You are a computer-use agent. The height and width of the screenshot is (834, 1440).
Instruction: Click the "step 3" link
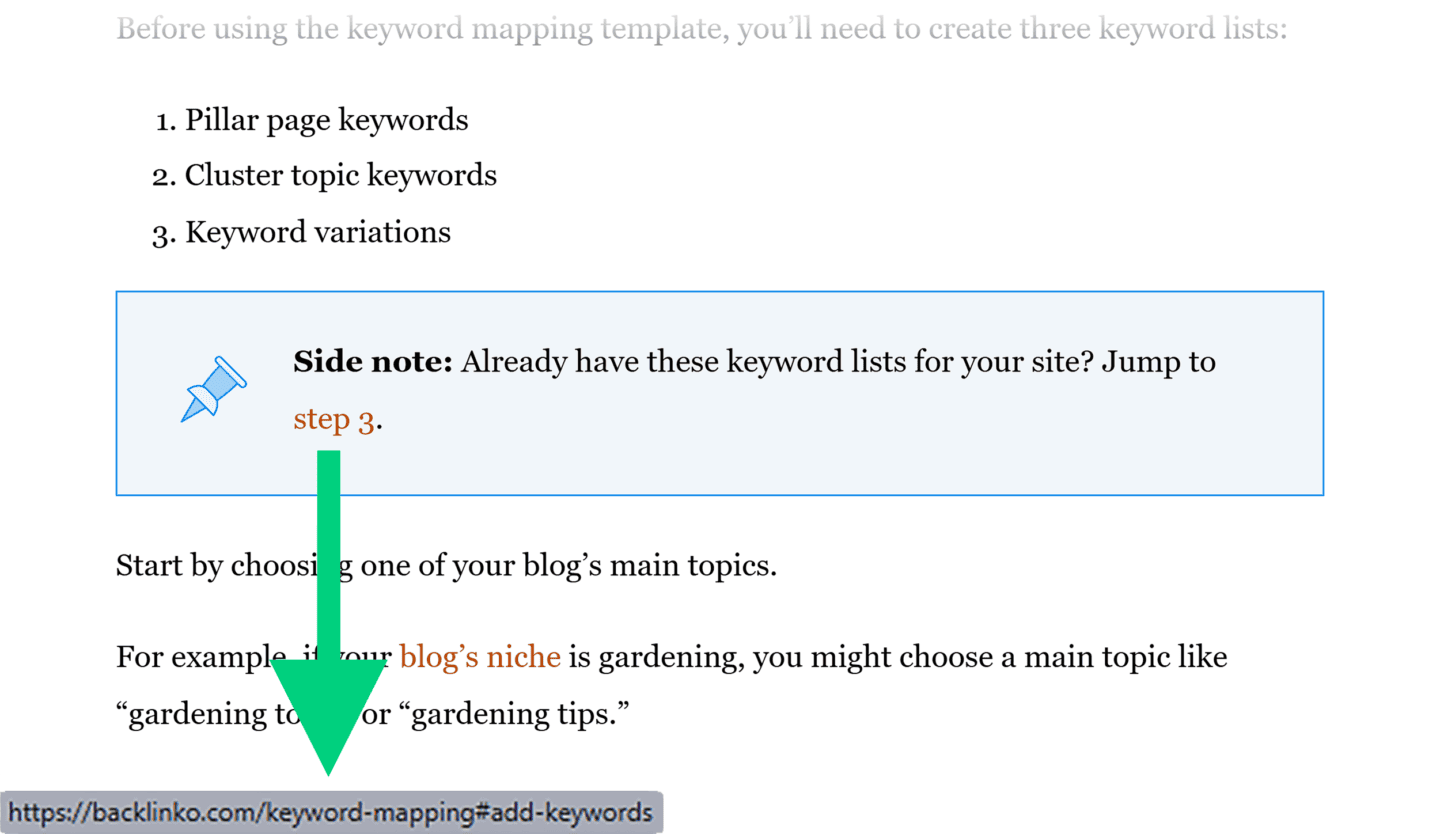pos(334,420)
